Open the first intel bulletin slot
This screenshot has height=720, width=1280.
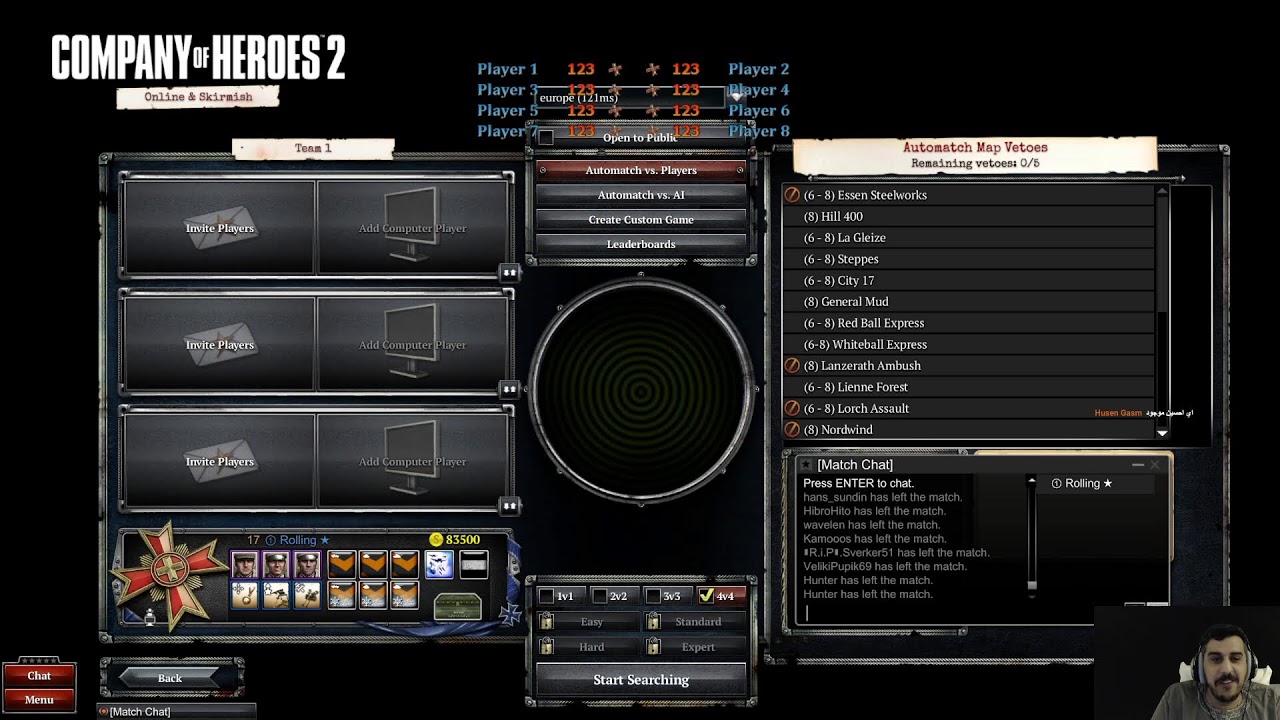(x=245, y=596)
